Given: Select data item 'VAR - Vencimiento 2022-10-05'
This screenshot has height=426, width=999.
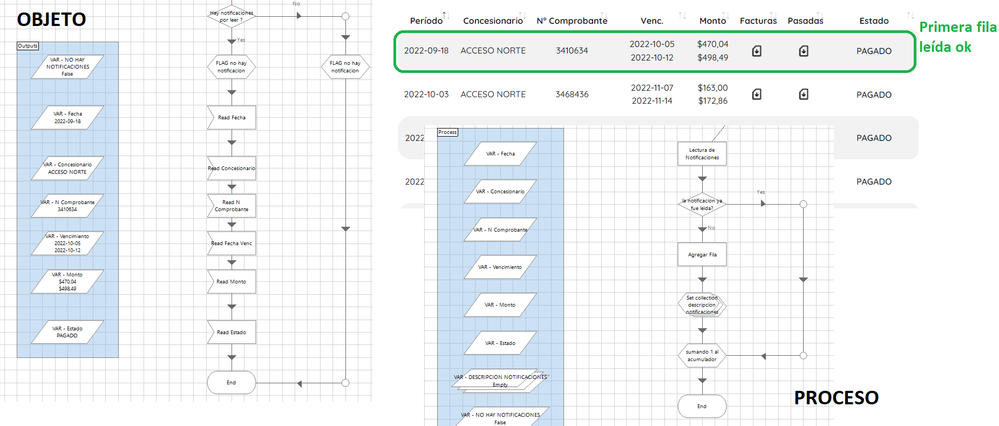Looking at the screenshot, I should pyautogui.click(x=68, y=243).
